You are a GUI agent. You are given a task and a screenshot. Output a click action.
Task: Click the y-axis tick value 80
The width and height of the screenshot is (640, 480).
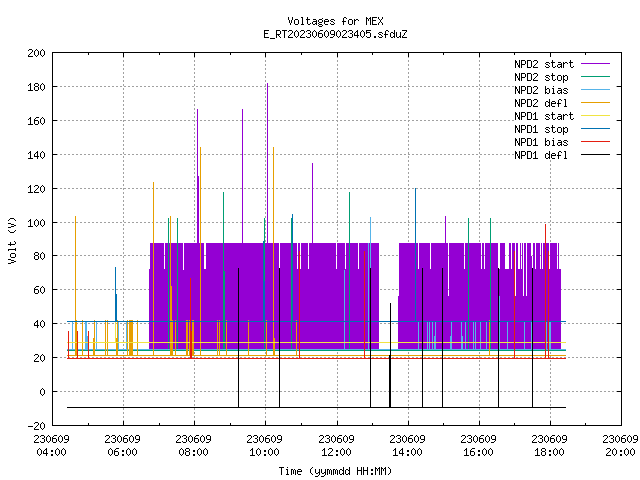coord(39,256)
